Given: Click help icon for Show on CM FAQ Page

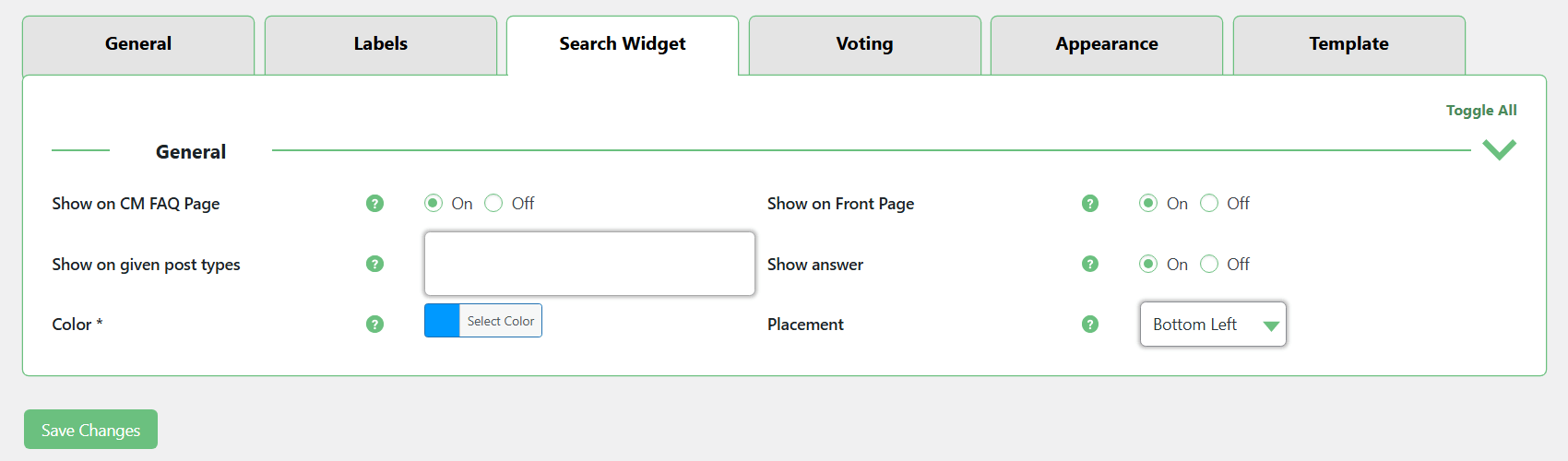Looking at the screenshot, I should click(x=374, y=204).
